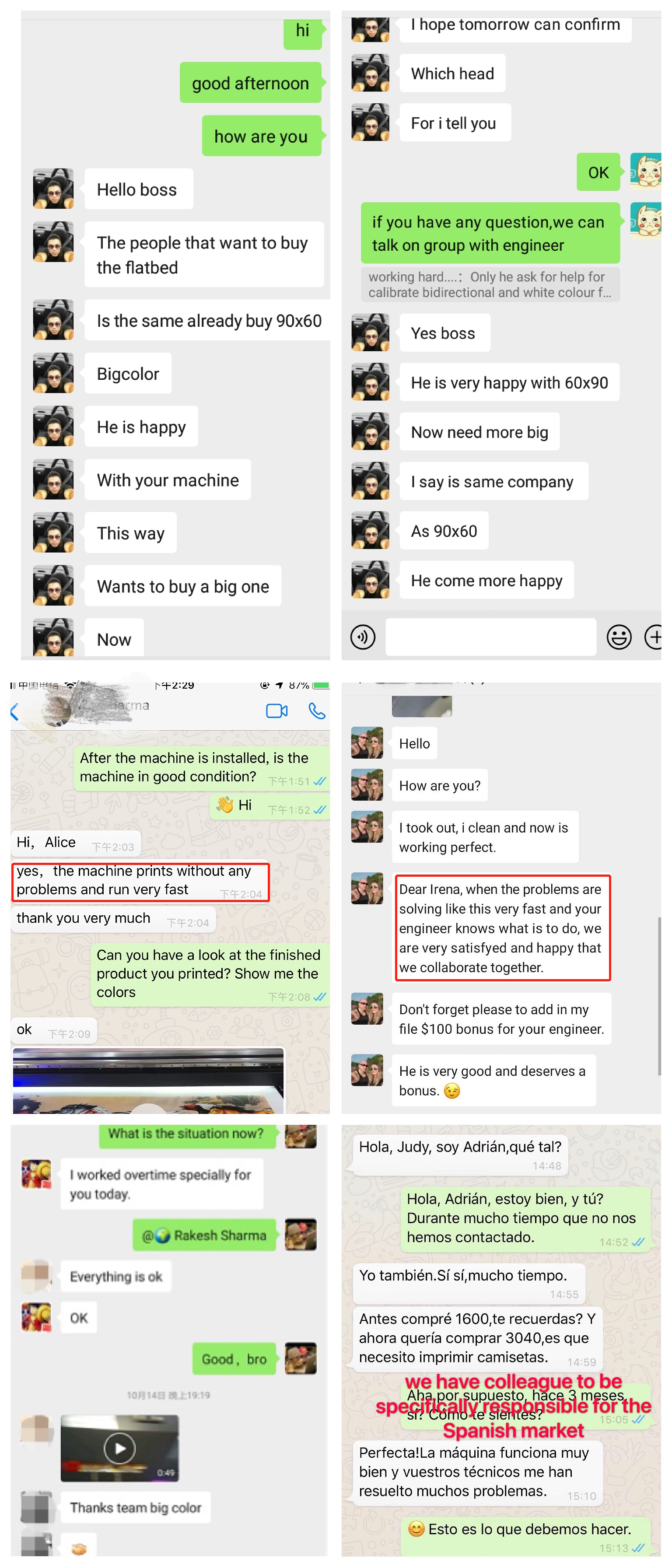Select the 'Thanks team big color' message

[136, 1507]
